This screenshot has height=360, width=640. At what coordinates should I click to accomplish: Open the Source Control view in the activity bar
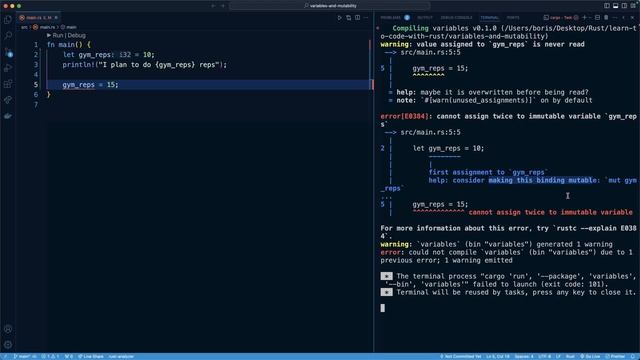point(8,52)
